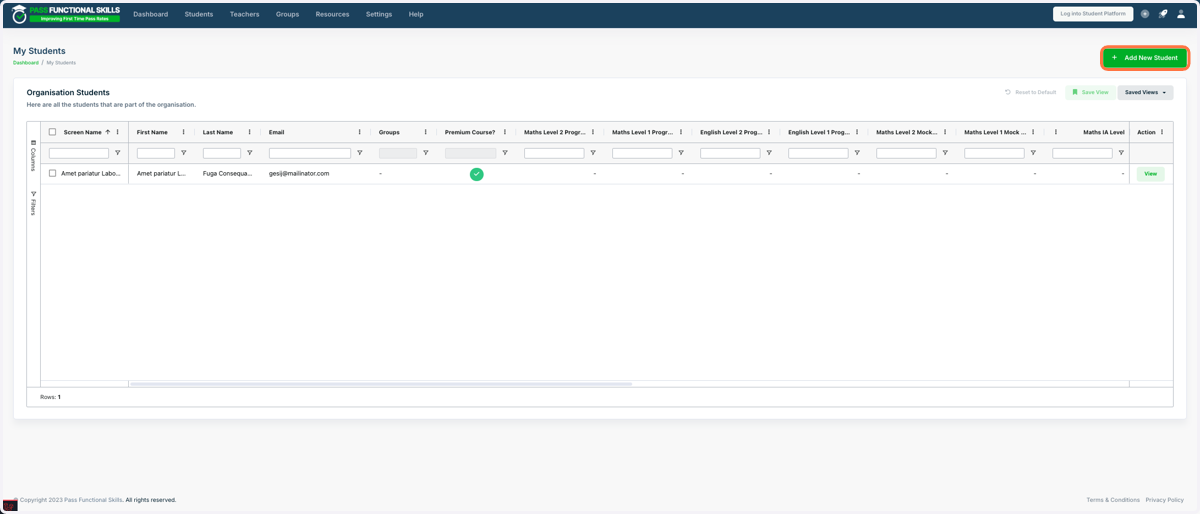Click Reset to Default
The width and height of the screenshot is (1200, 514).
tap(1030, 92)
